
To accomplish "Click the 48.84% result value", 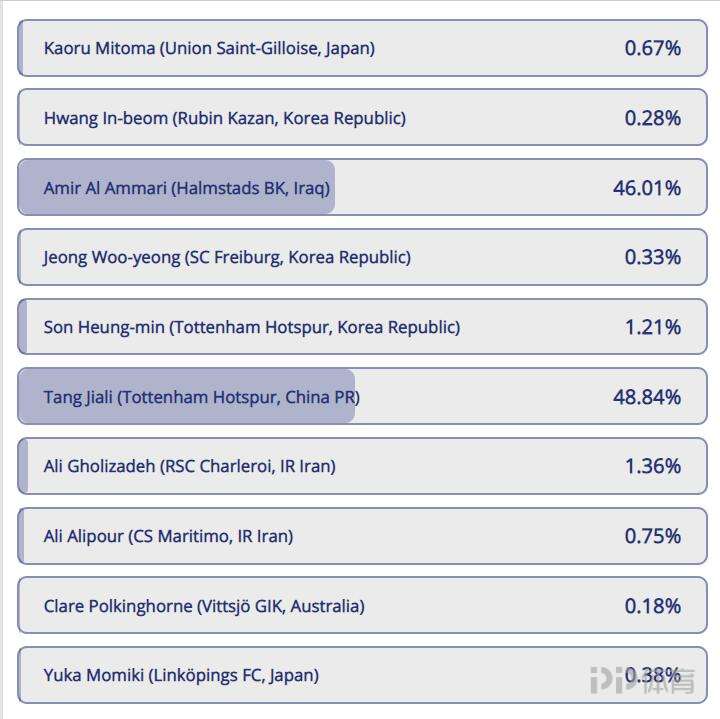I will click(x=647, y=397).
